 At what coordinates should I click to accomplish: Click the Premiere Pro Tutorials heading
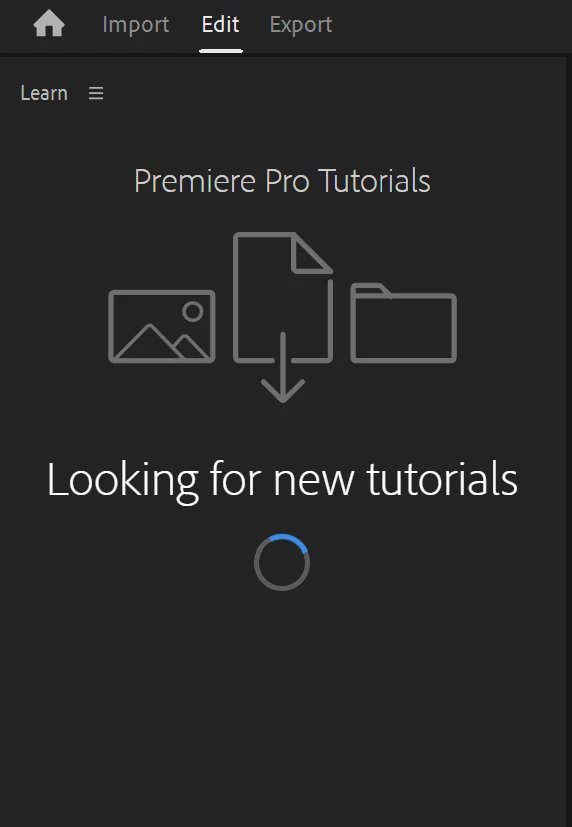point(282,181)
